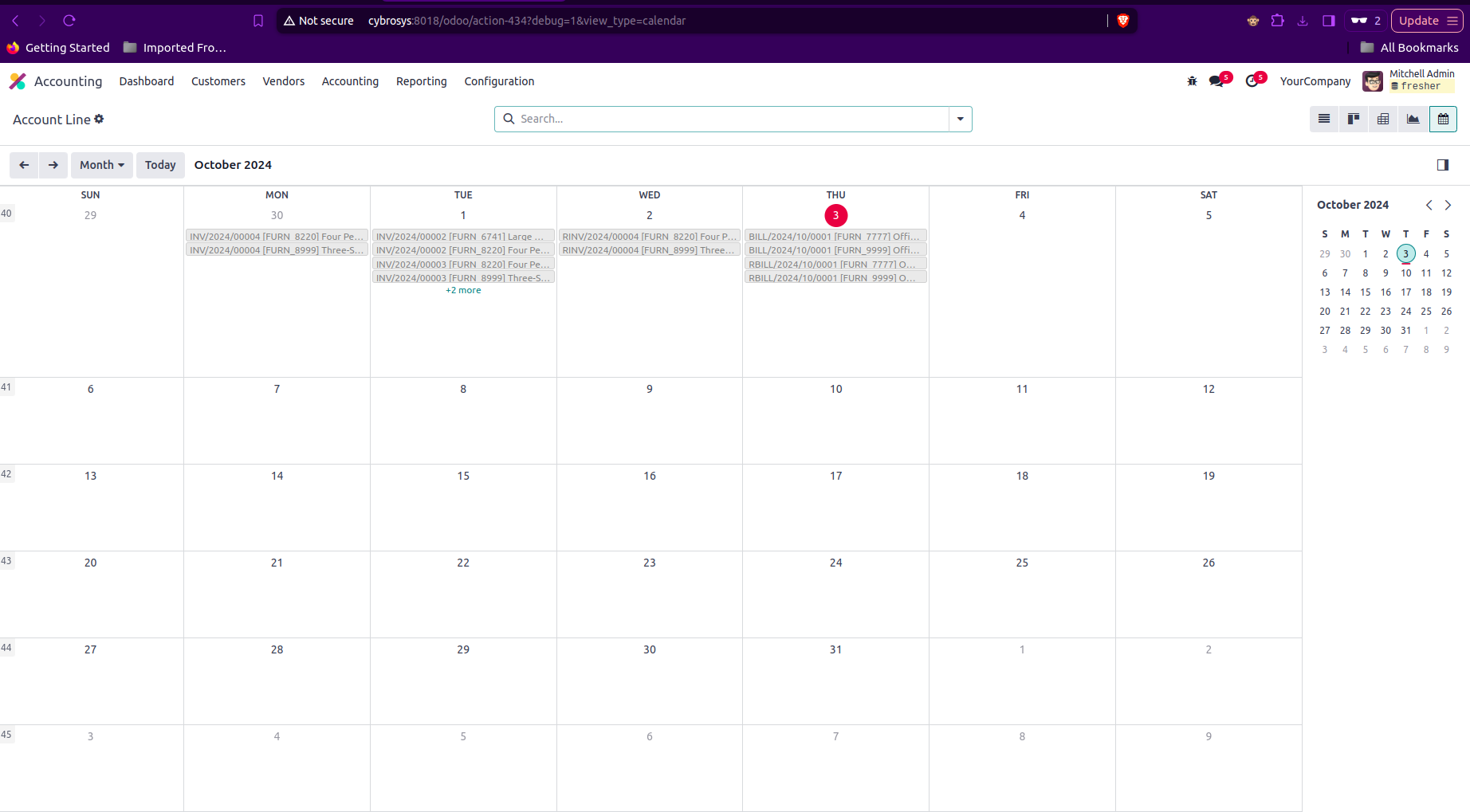Open the Configuration menu
Viewport: 1470px width, 812px height.
[x=499, y=81]
